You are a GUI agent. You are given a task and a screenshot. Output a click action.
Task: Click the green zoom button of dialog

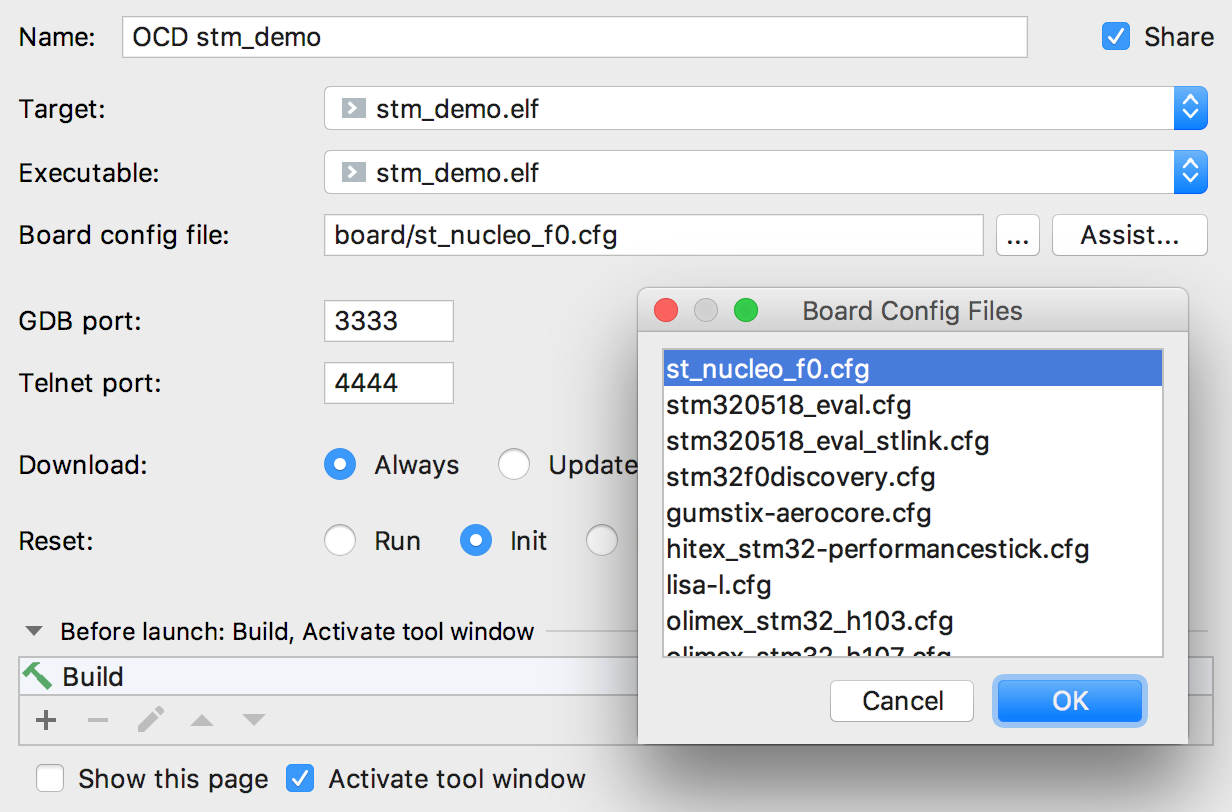[x=746, y=311]
